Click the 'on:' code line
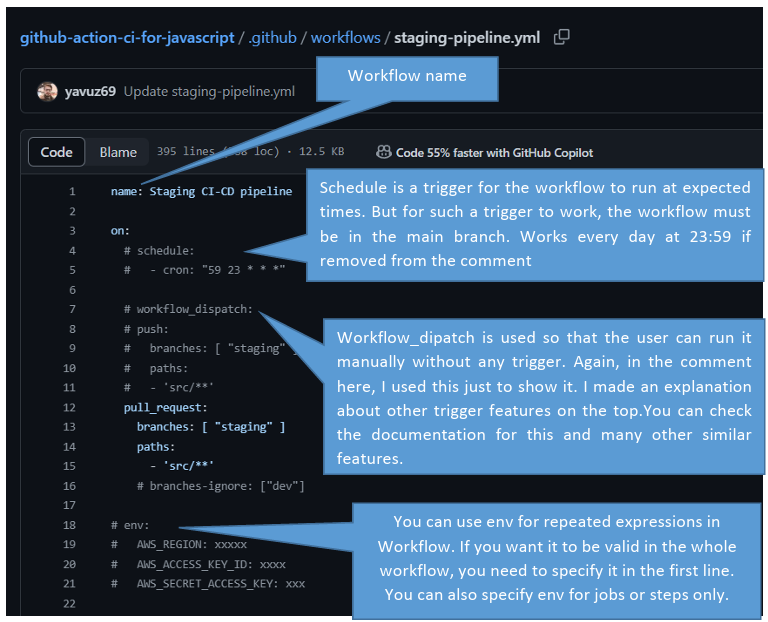 point(120,231)
